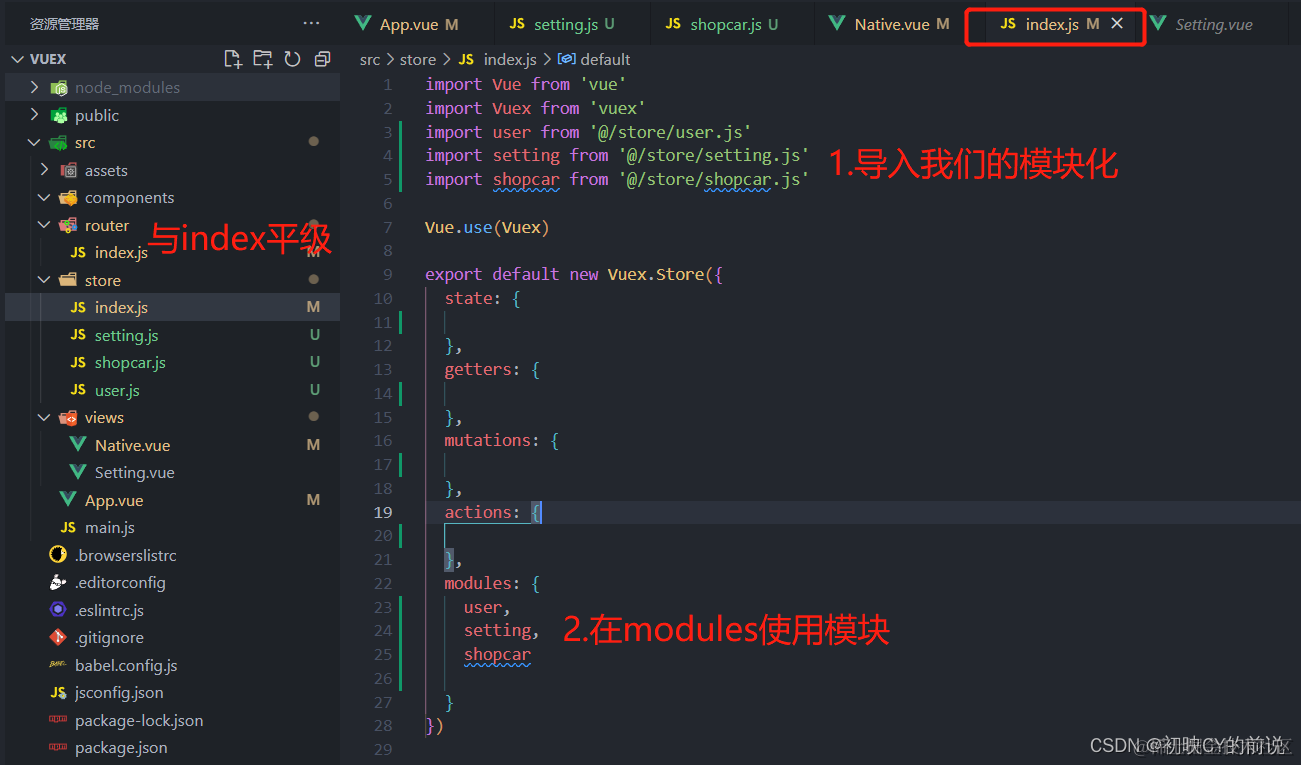This screenshot has height=765, width=1301.
Task: Click the ESLint icon beside .eslintrc.js
Action: [x=58, y=610]
